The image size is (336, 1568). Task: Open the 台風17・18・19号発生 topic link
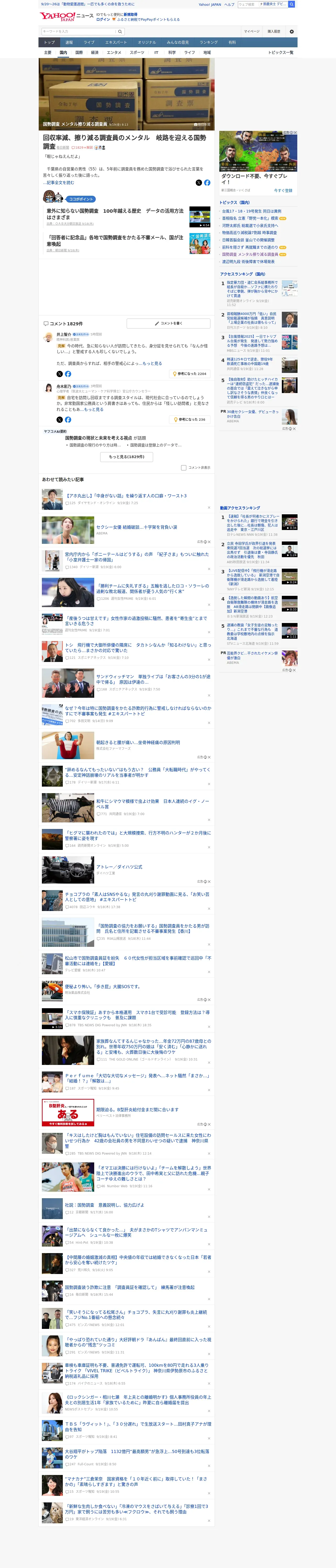pyautogui.click(x=252, y=211)
